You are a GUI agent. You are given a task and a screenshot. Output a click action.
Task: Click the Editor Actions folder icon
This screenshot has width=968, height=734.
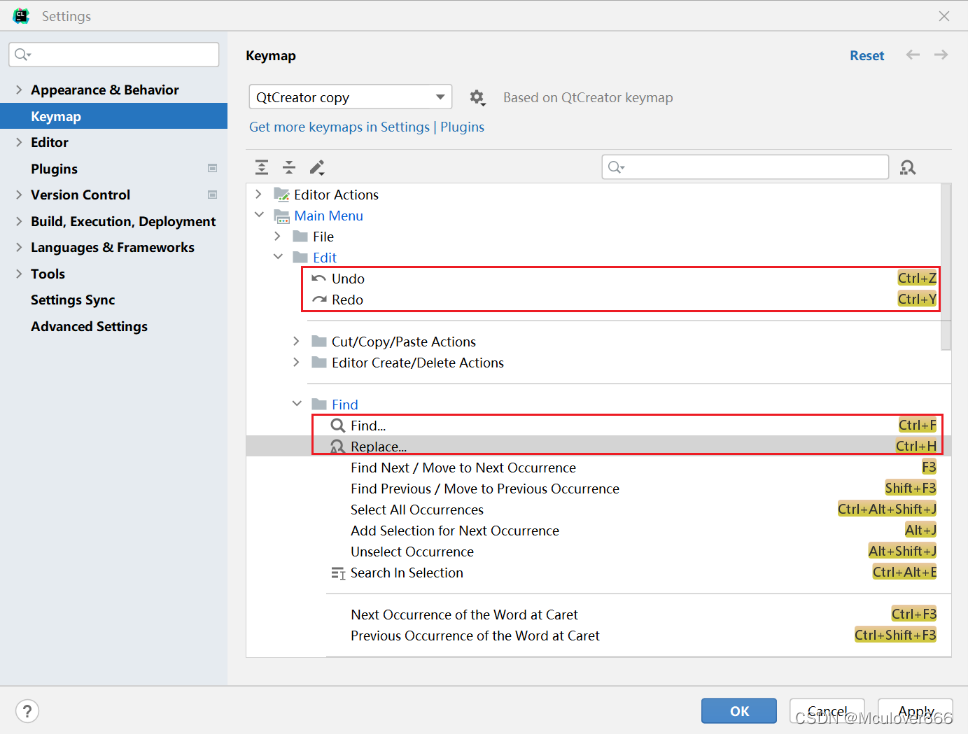pos(282,194)
